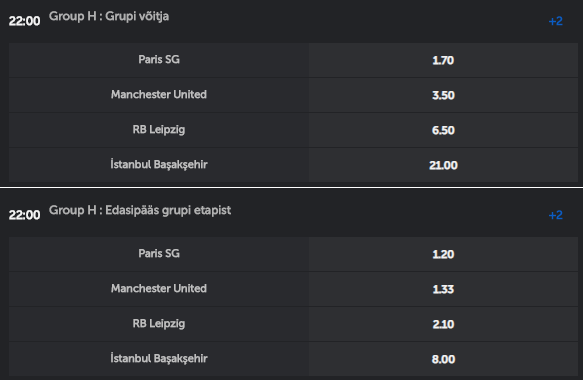The height and width of the screenshot is (380, 583).
Task: Click İstanbul Başakşehir name in Edasipääs market
Action: [x=159, y=358]
